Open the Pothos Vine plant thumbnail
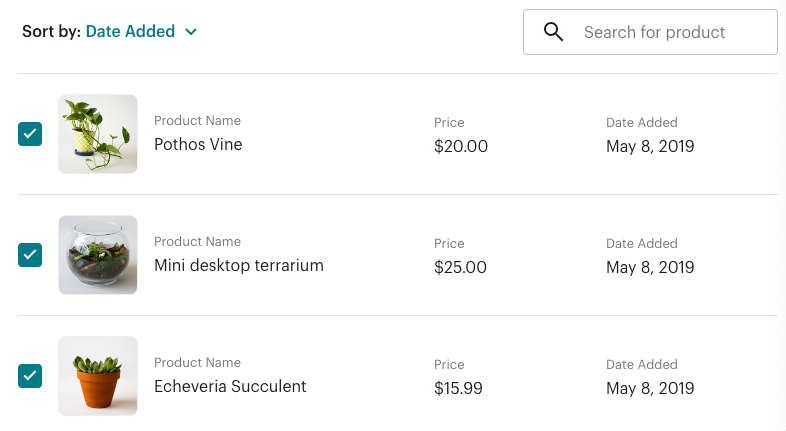 pos(98,134)
